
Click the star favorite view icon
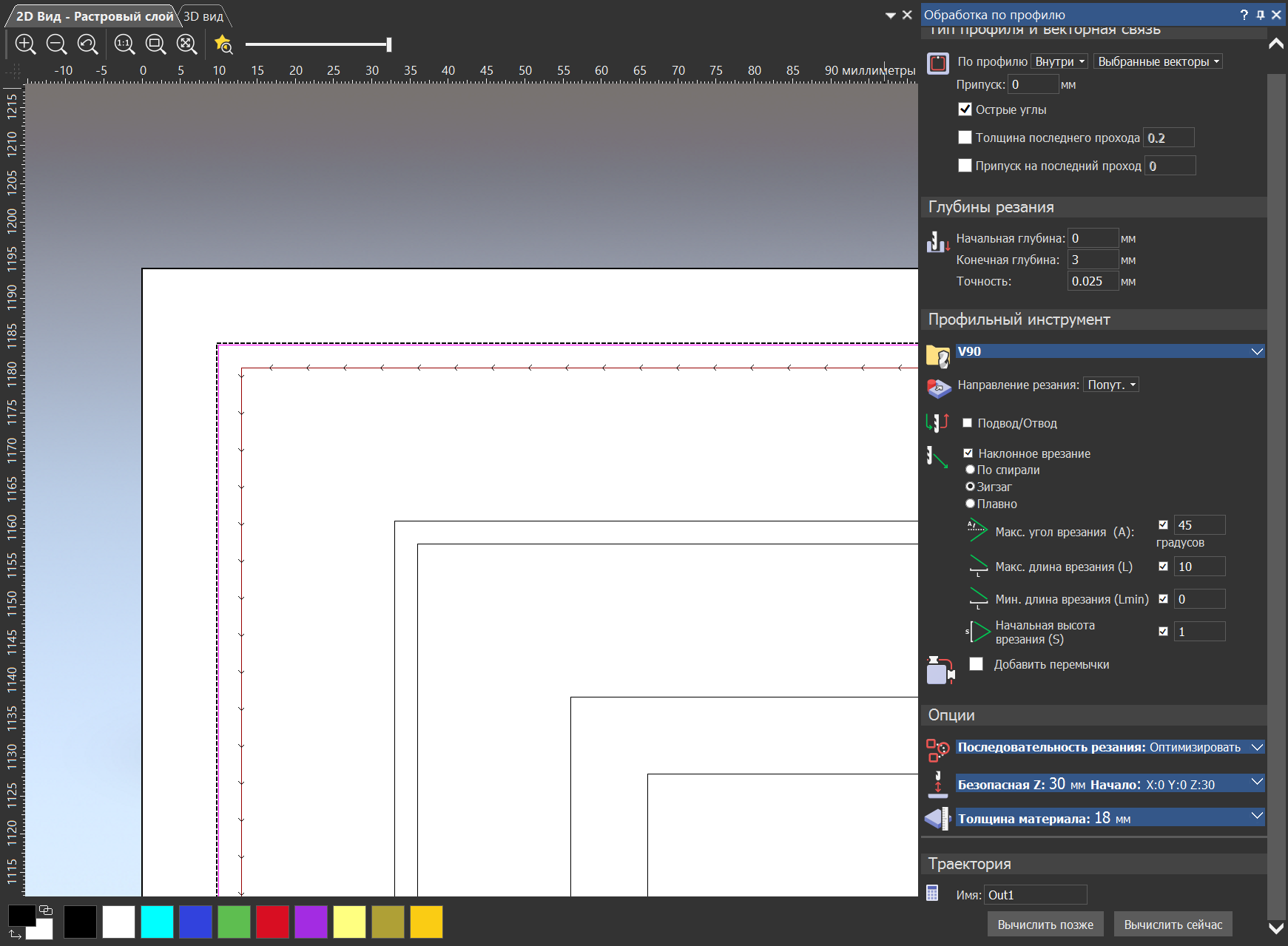click(x=223, y=44)
